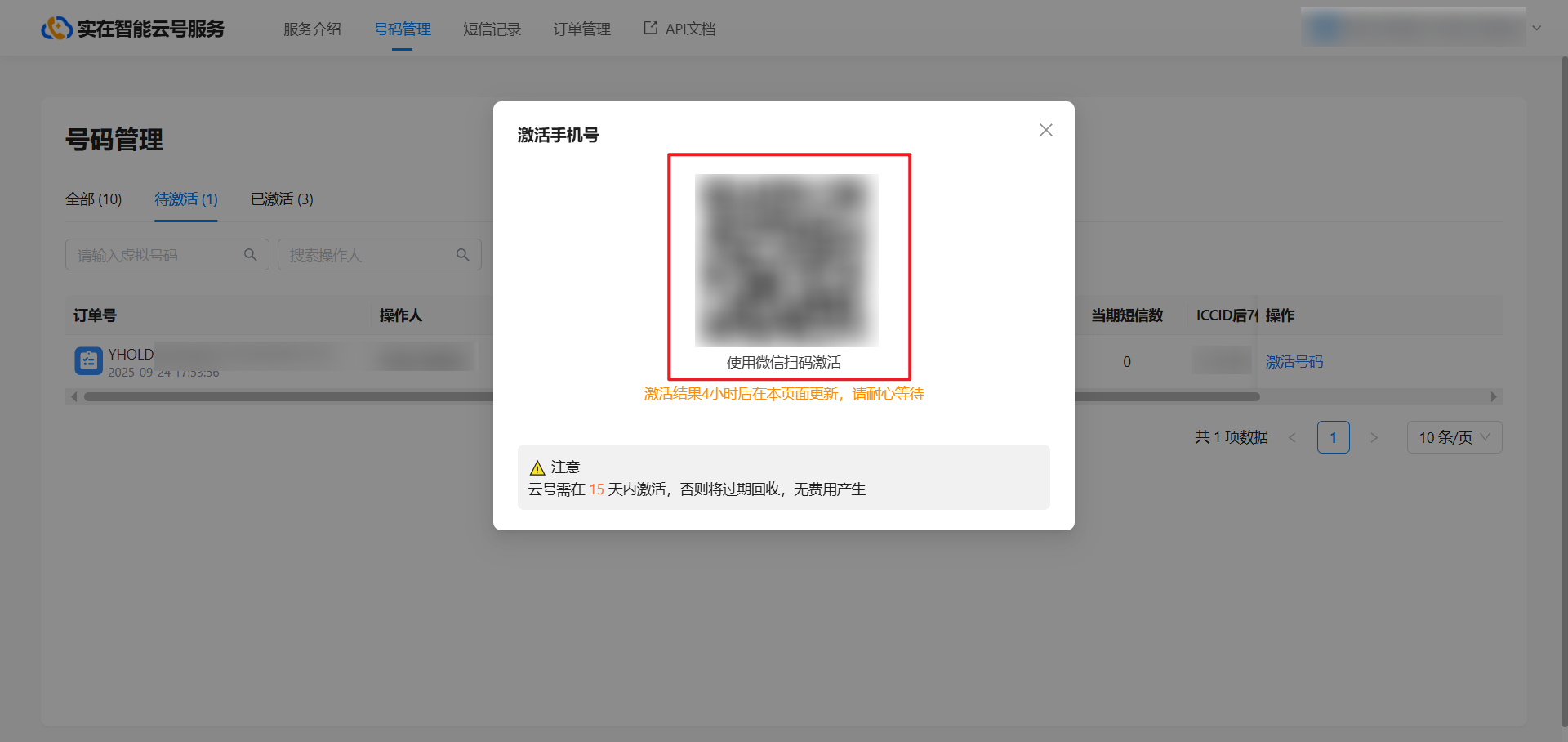Viewport: 1568px width, 742px height.
Task: Open the API文档 external link
Action: pos(679,29)
